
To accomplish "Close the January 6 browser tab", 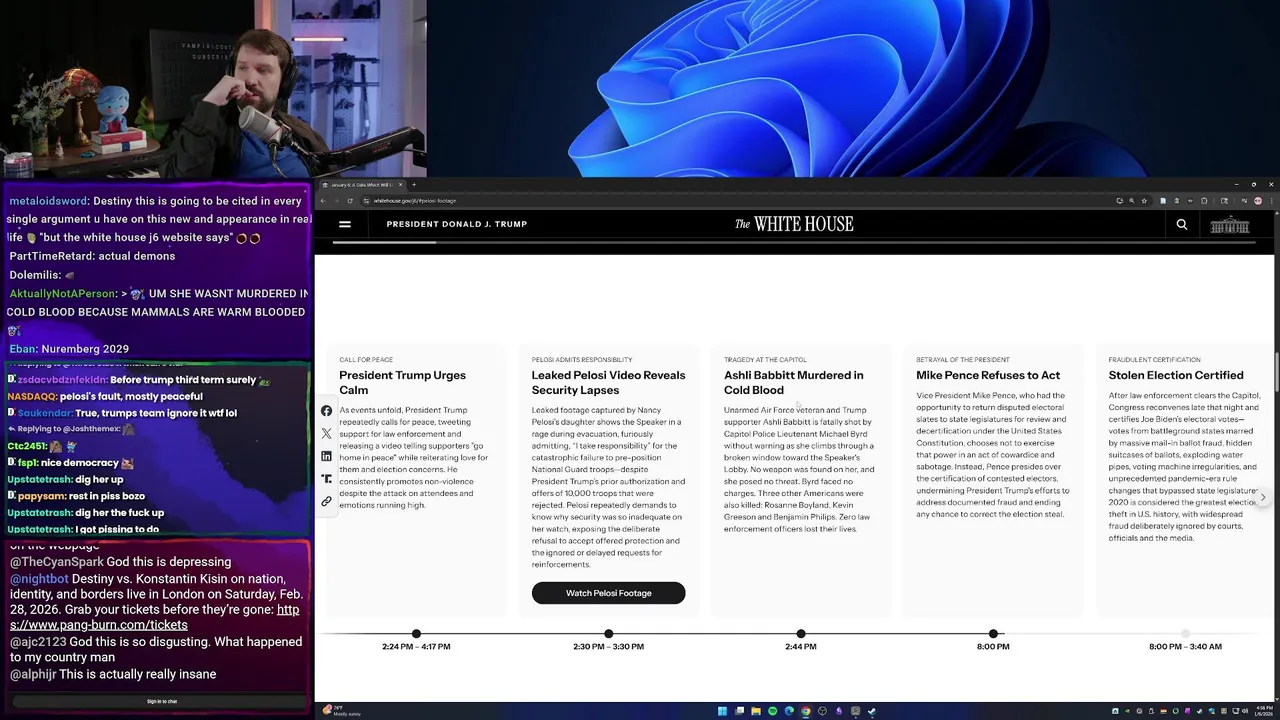I will pyautogui.click(x=400, y=184).
